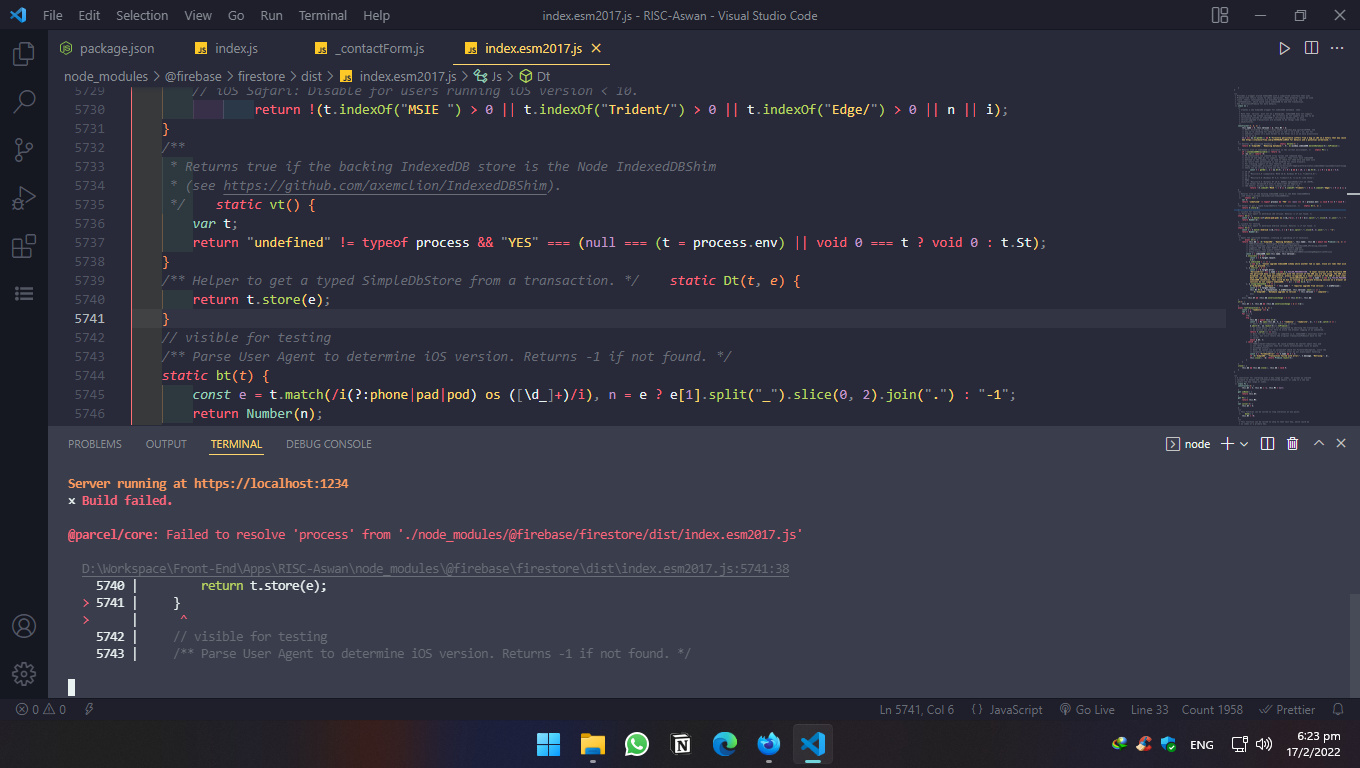Click the lightning icon in the status bar
Viewport: 1360px width, 768px height.
pyautogui.click(x=89, y=709)
